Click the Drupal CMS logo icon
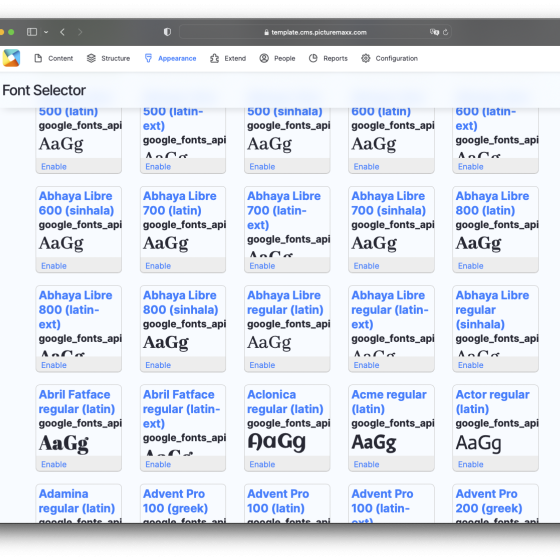The width and height of the screenshot is (560, 560). [x=11, y=58]
